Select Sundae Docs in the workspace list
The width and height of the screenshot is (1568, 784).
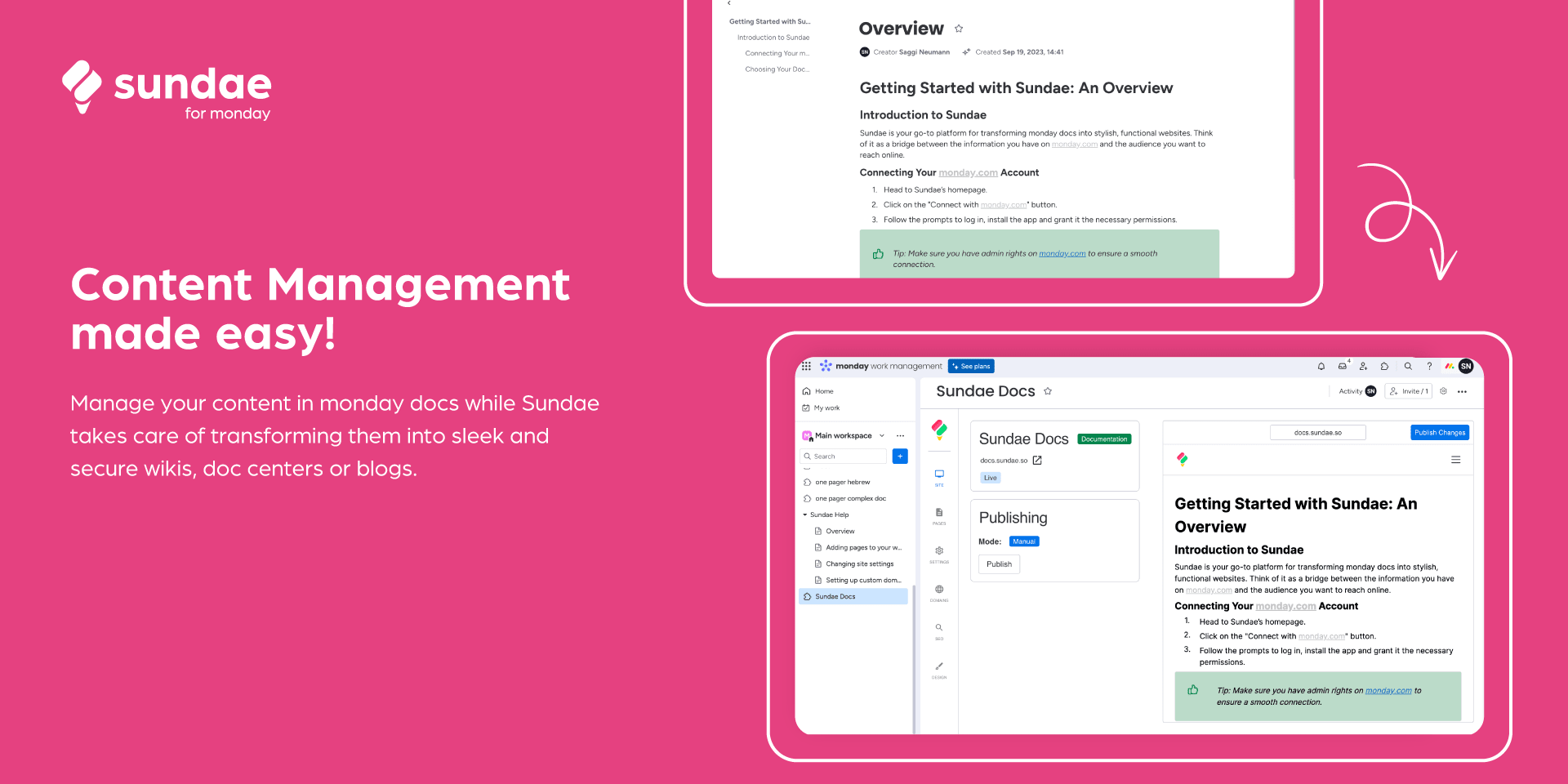[x=853, y=596]
